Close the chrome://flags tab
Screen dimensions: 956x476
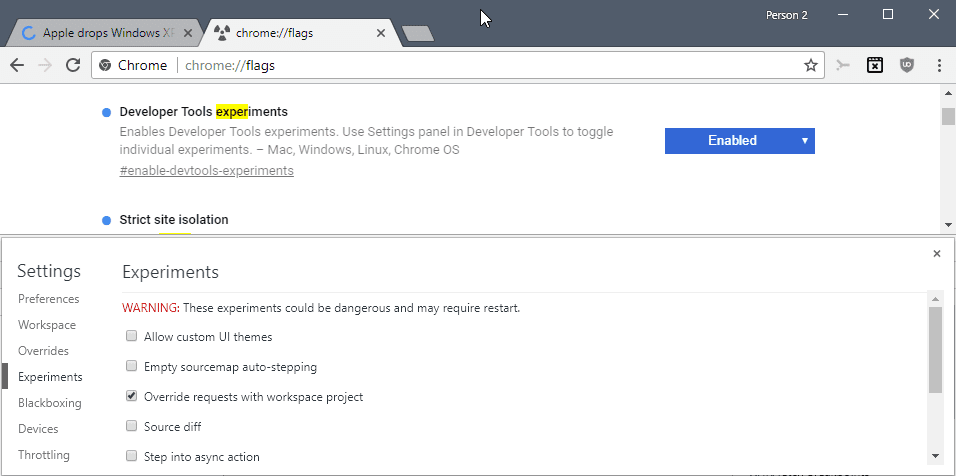point(380,33)
